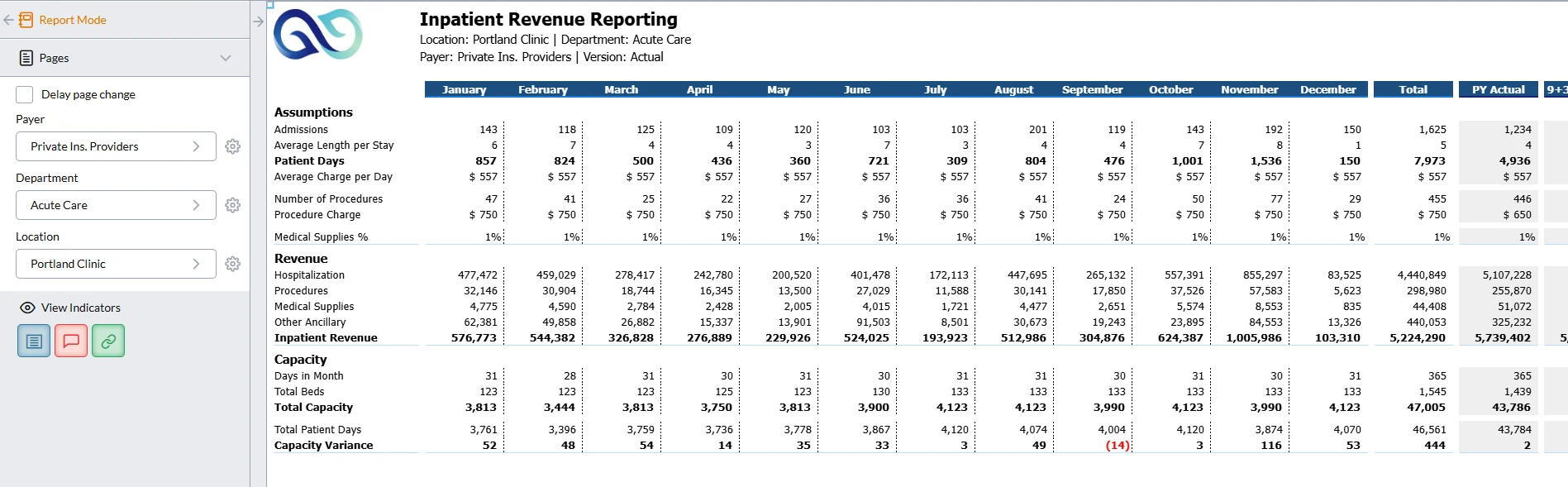Click the Capacity section heading
1568x487 pixels.
click(x=300, y=360)
